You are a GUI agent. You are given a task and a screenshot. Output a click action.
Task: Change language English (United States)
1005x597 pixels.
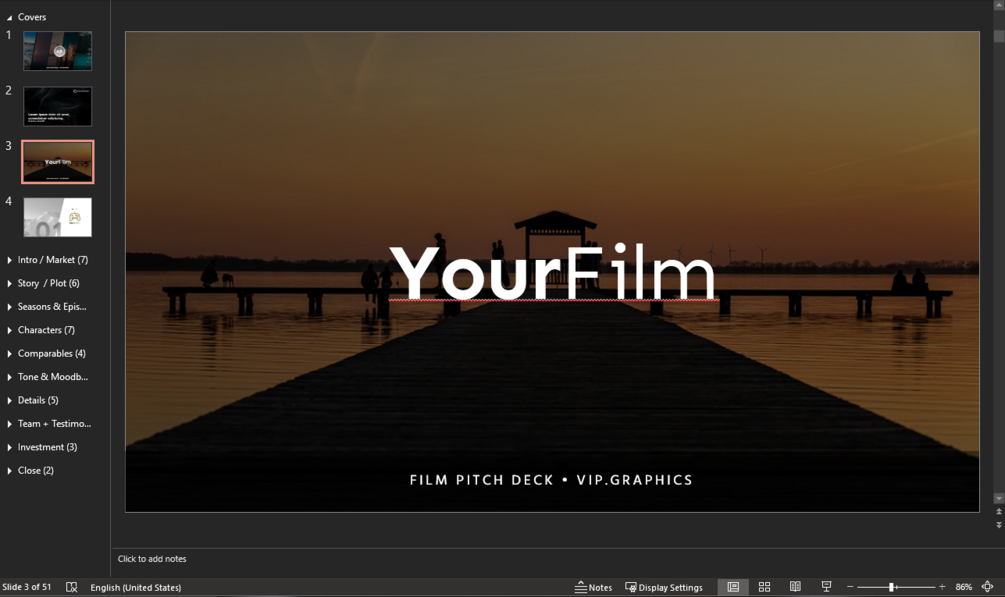pos(136,587)
